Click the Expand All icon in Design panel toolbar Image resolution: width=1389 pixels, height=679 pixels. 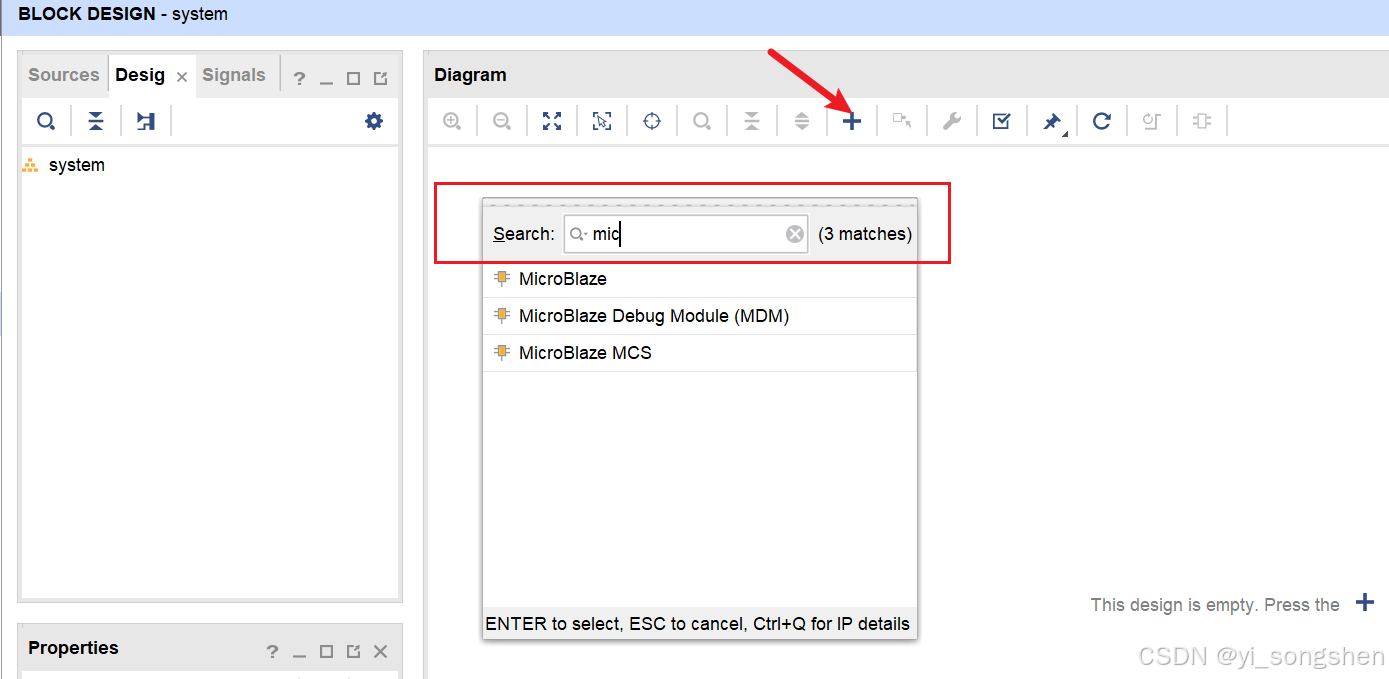pos(146,121)
